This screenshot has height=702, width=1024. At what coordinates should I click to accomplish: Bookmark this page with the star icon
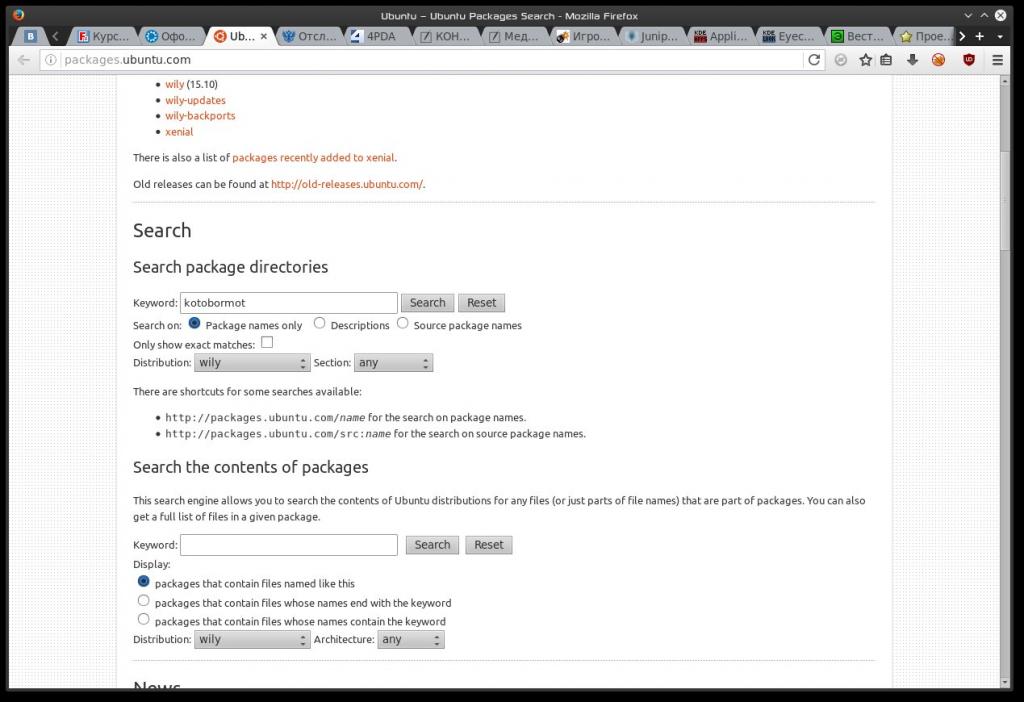click(x=865, y=60)
